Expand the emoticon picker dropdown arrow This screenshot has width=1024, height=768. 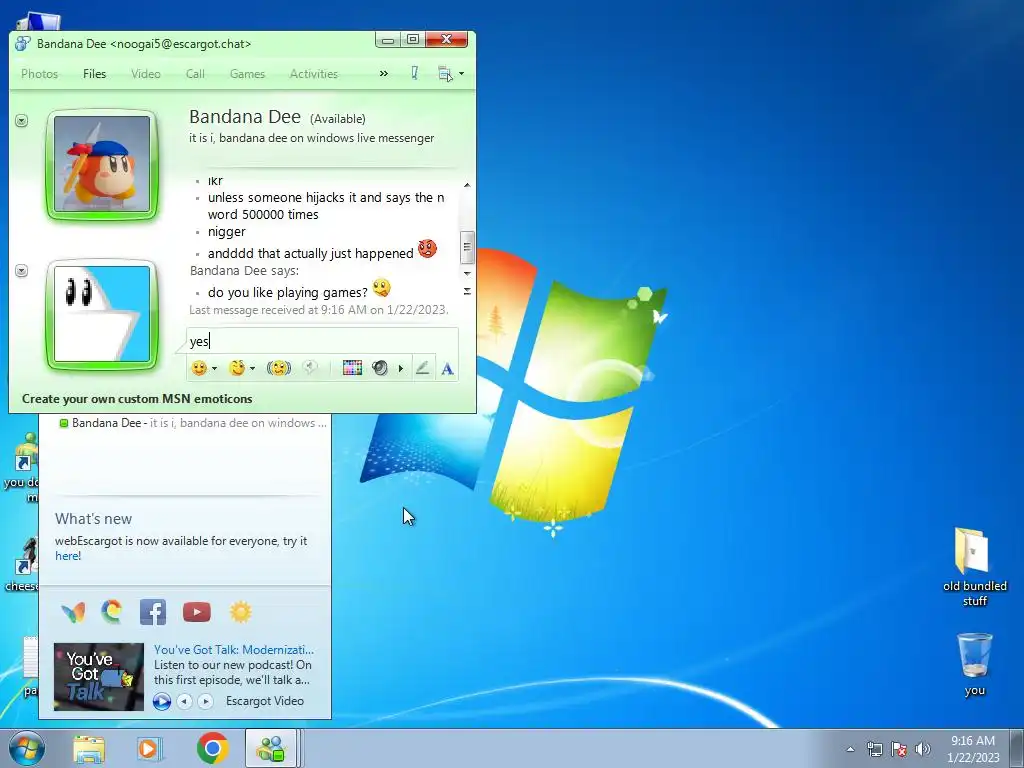tap(214, 368)
